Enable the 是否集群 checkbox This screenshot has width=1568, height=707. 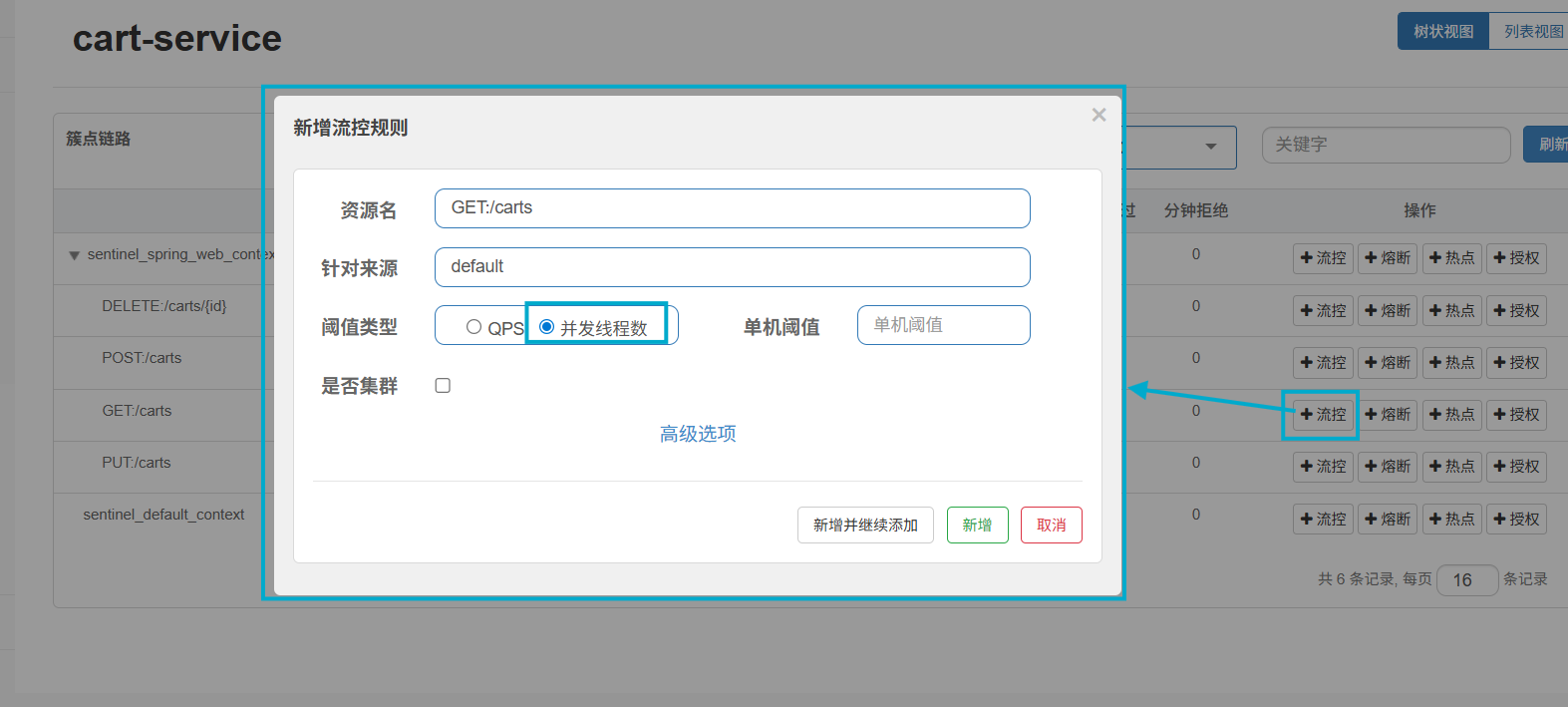point(443,386)
